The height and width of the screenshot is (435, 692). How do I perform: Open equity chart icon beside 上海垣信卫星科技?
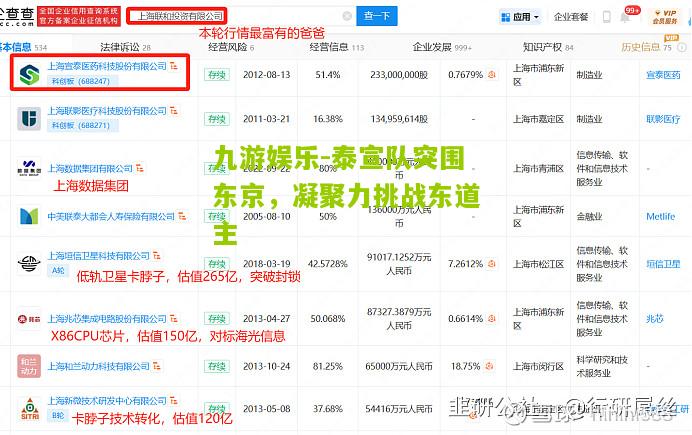point(157,255)
